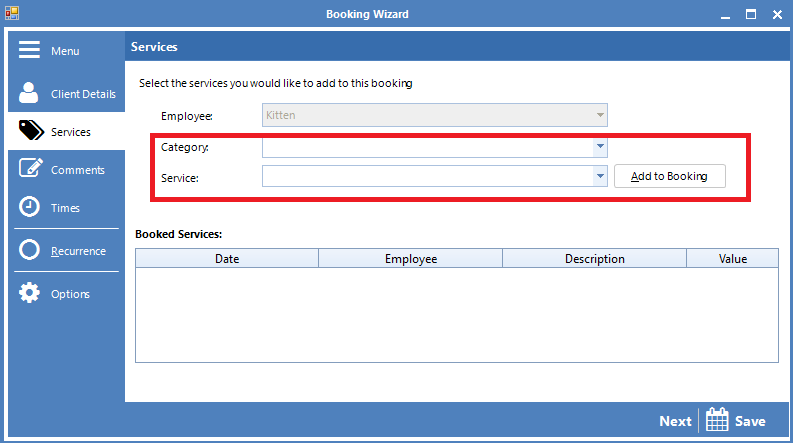Click the Options gear icon
The width and height of the screenshot is (793, 443).
(x=30, y=294)
